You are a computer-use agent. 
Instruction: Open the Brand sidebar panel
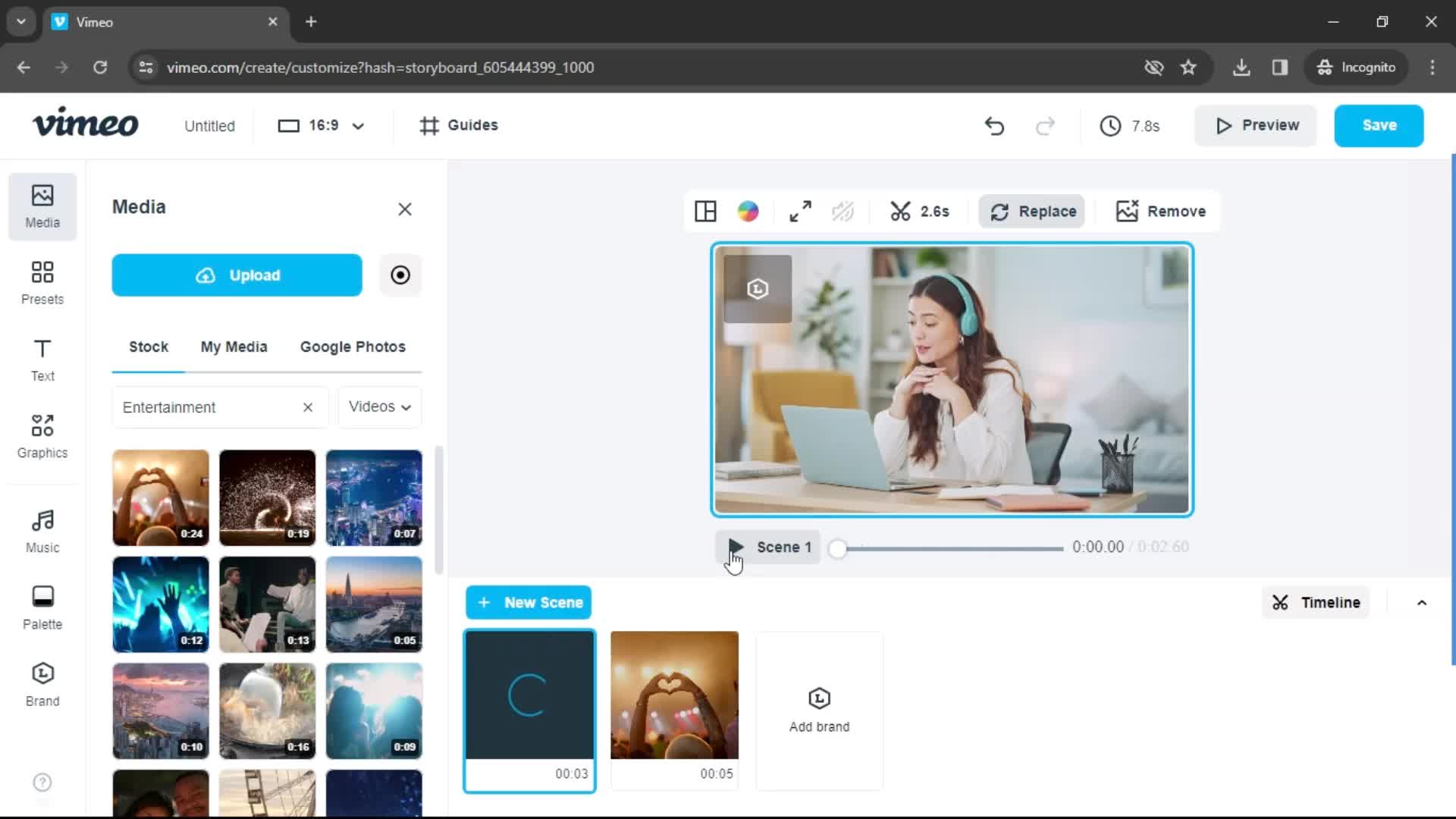pyautogui.click(x=42, y=685)
